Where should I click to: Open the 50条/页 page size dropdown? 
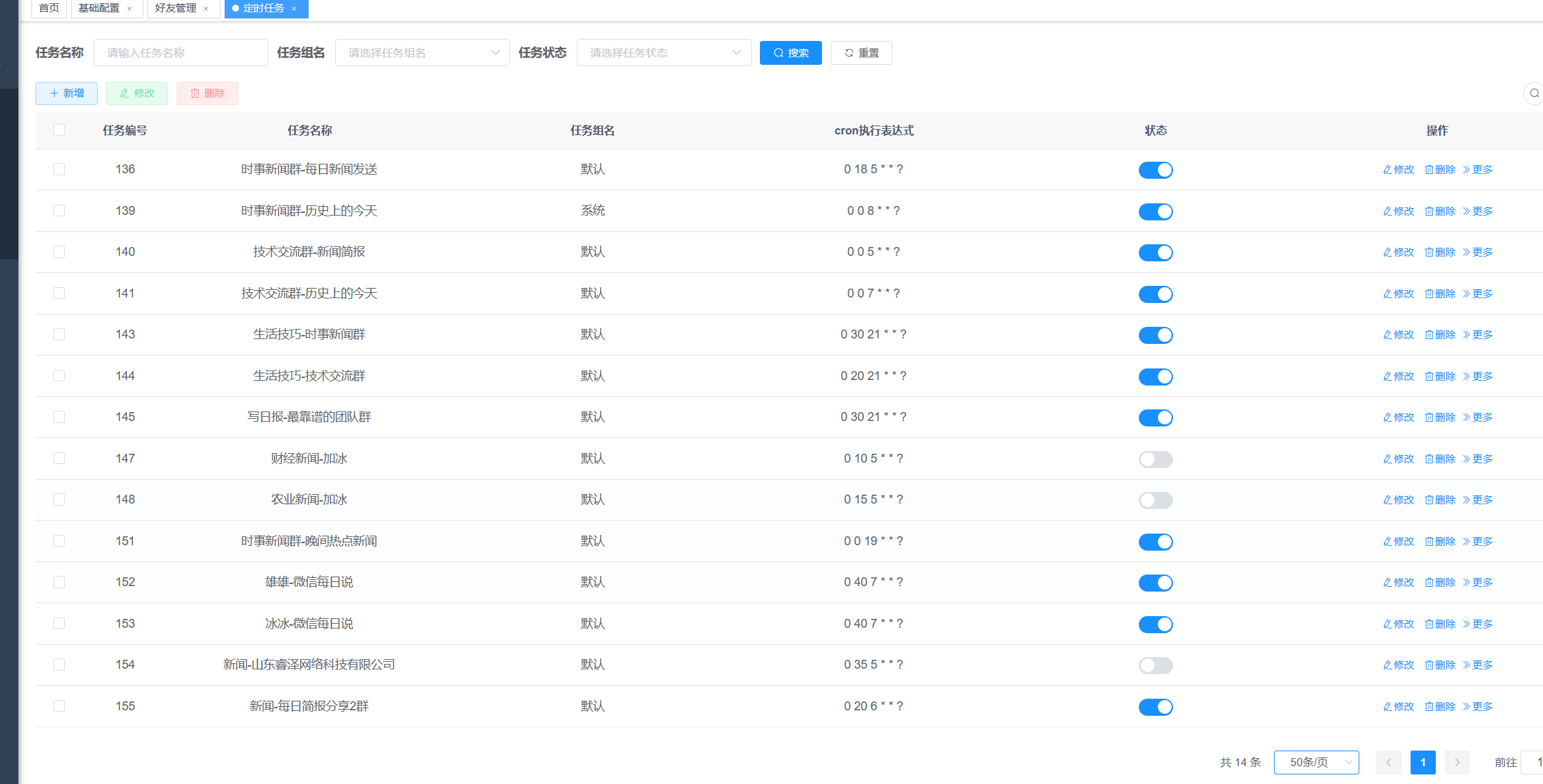[x=1316, y=762]
